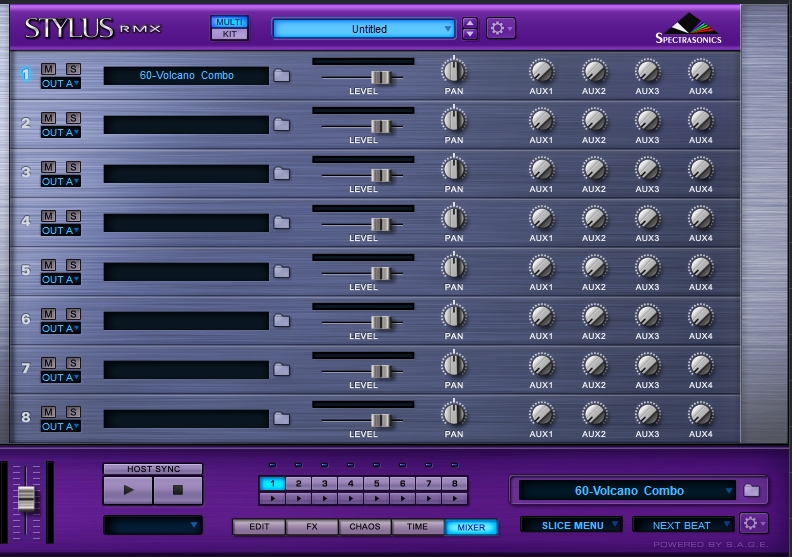Image resolution: width=792 pixels, height=557 pixels.
Task: Click the AUX4 knob on part 8
Action: tap(701, 414)
